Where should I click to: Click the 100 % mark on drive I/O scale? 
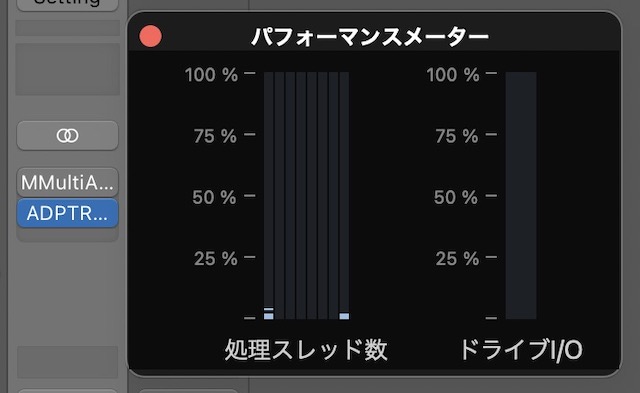pos(453,75)
